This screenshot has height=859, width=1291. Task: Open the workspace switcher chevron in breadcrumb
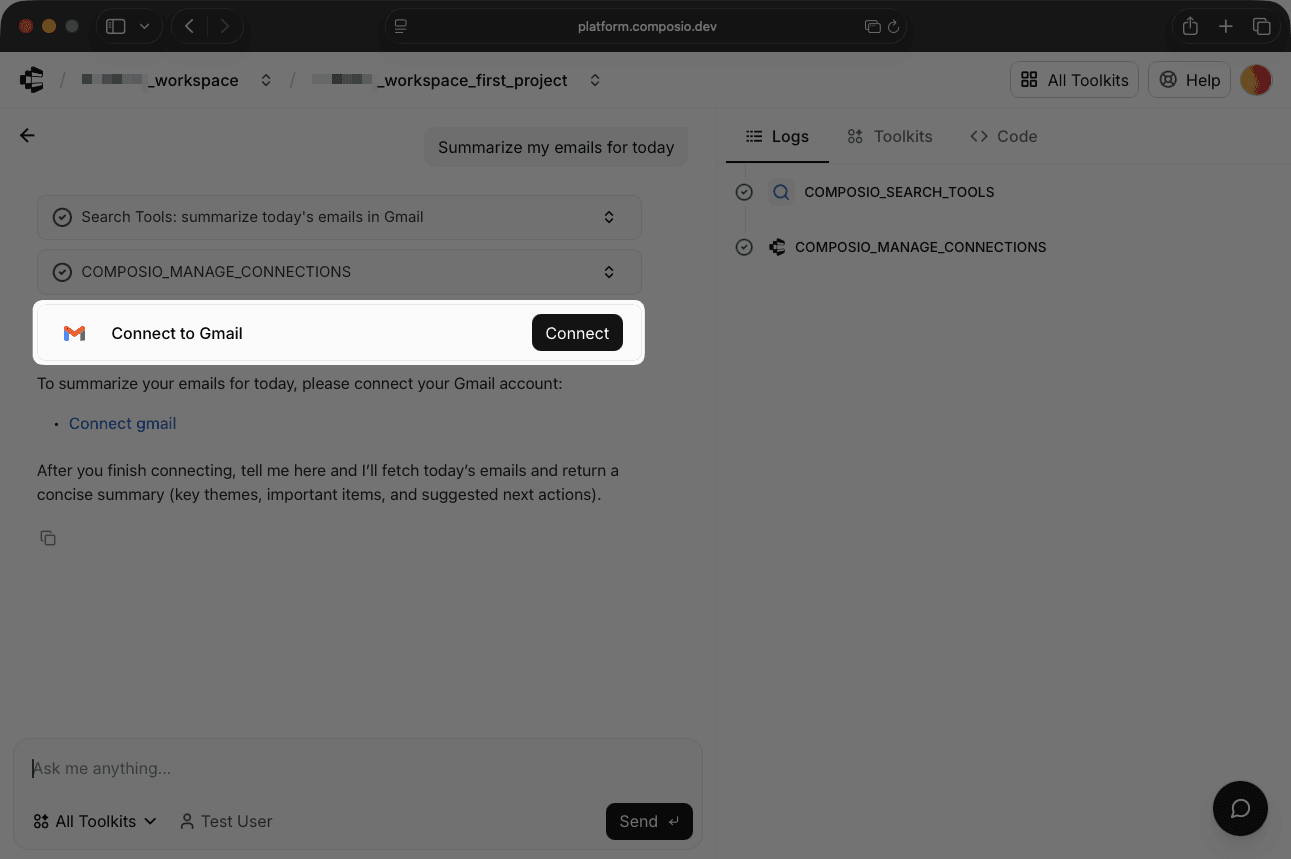266,80
